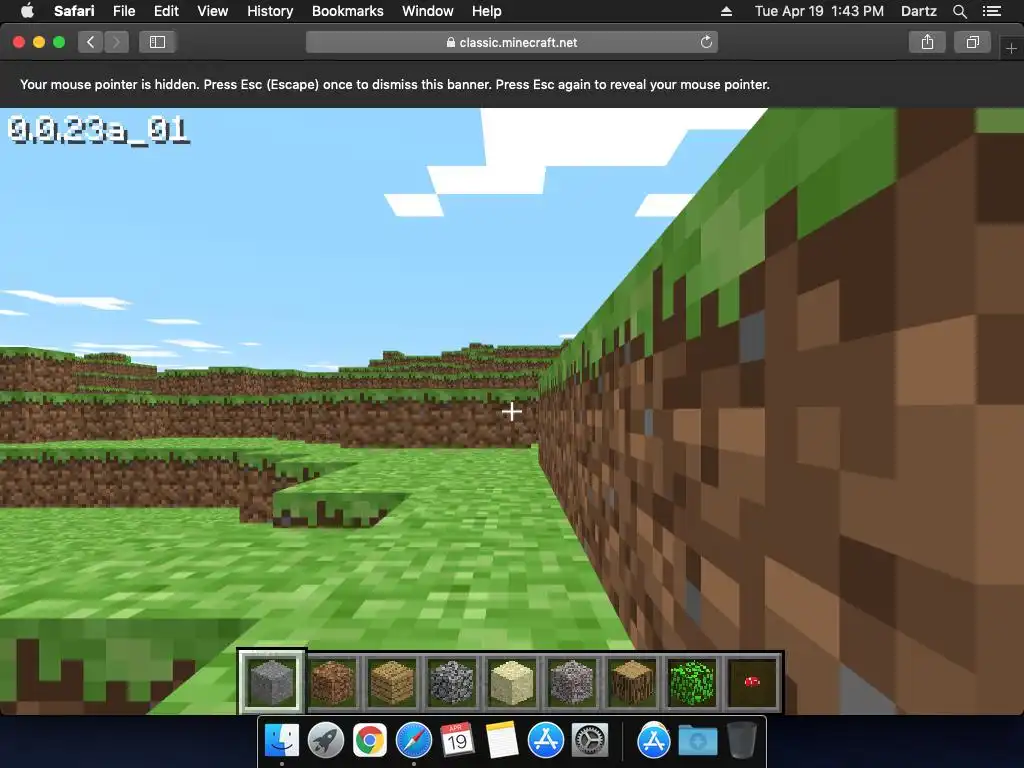The image size is (1024, 768).
Task: Open the Bookmarks menu
Action: (347, 11)
